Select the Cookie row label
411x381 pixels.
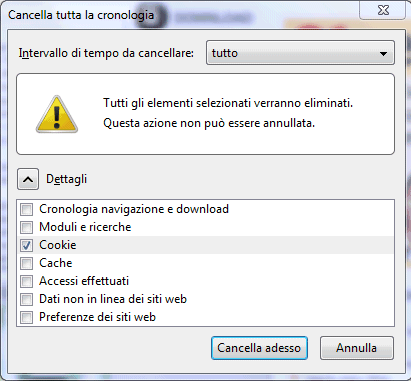(58, 245)
